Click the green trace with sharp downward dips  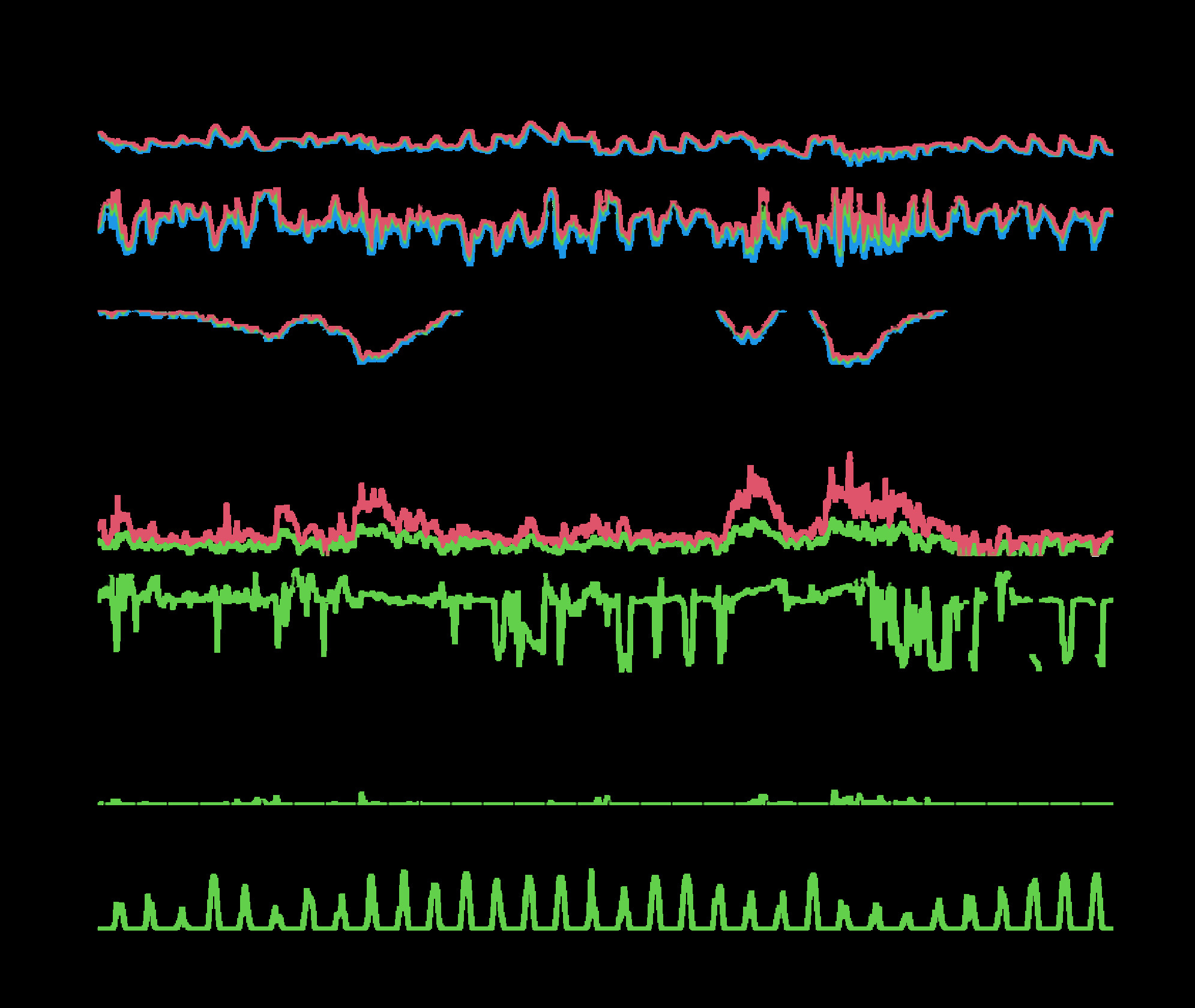[606, 620]
